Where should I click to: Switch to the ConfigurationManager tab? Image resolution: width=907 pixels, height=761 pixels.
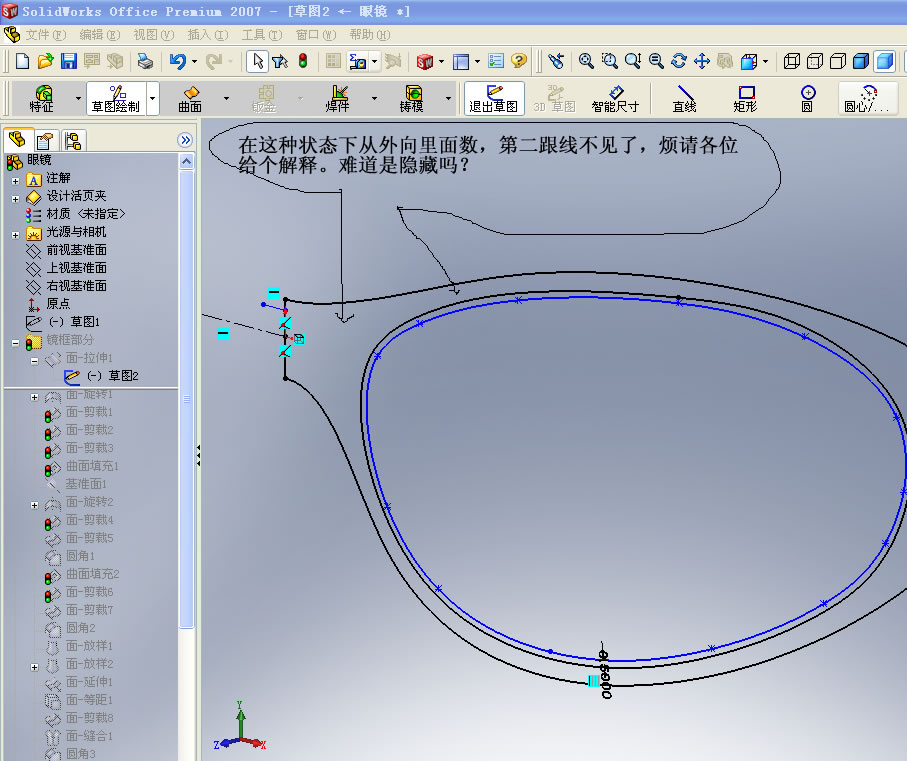coord(73,141)
